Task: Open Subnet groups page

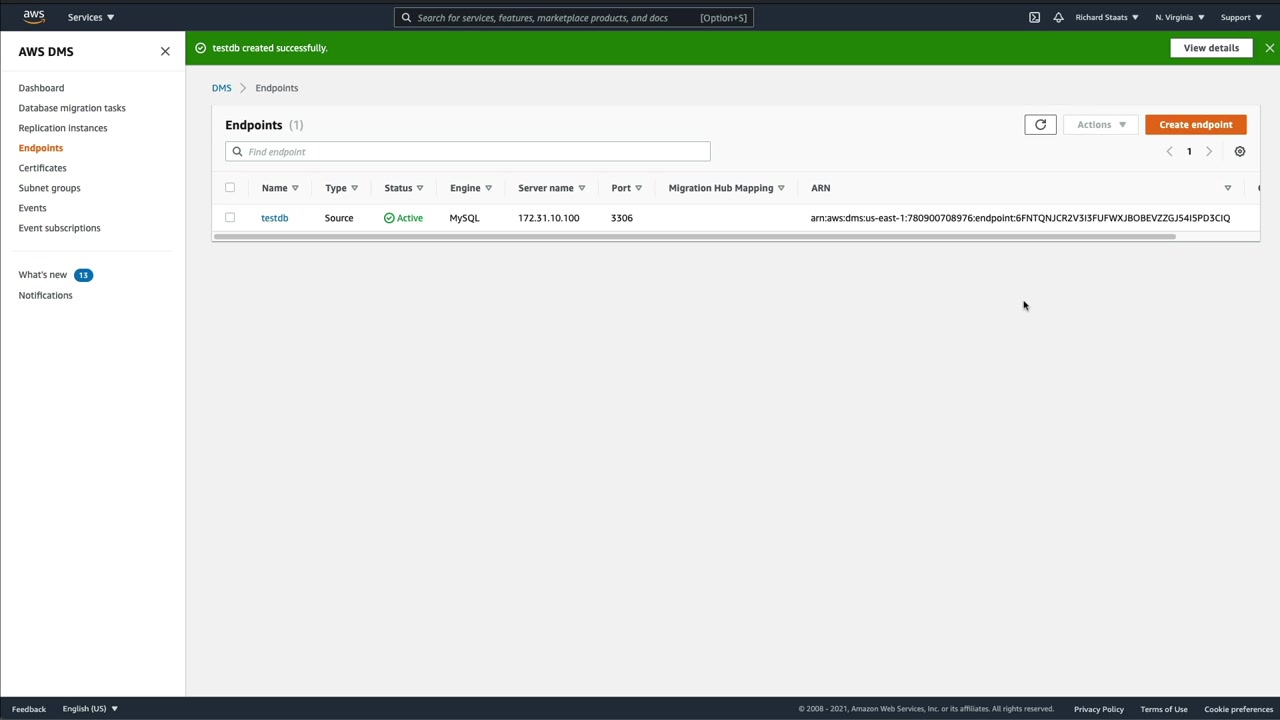Action: (49, 188)
